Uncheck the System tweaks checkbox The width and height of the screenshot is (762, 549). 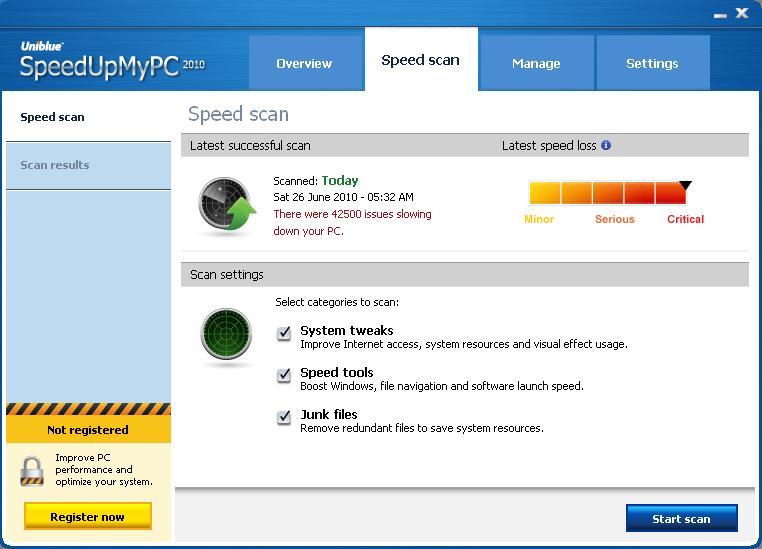[284, 333]
